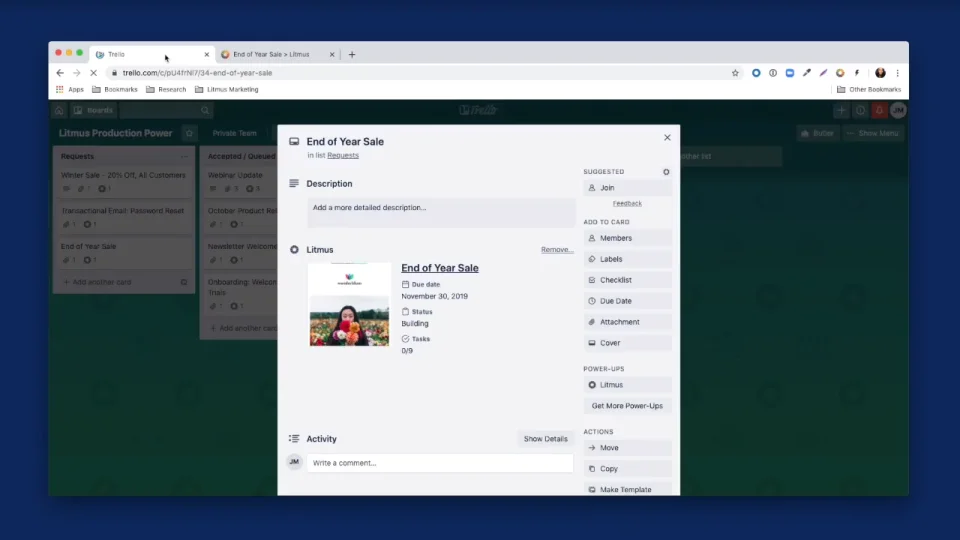
Task: Click the Litmus power-up section icon
Action: [294, 250]
